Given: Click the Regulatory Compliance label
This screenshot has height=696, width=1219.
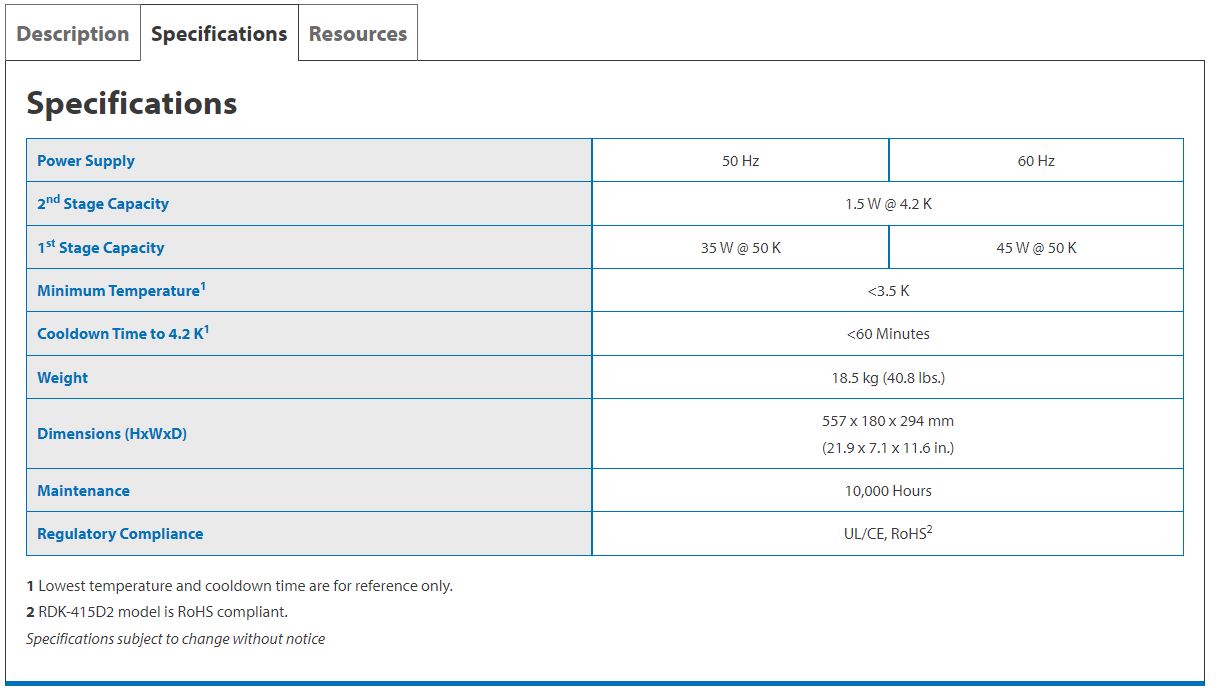Looking at the screenshot, I should click(x=120, y=534).
